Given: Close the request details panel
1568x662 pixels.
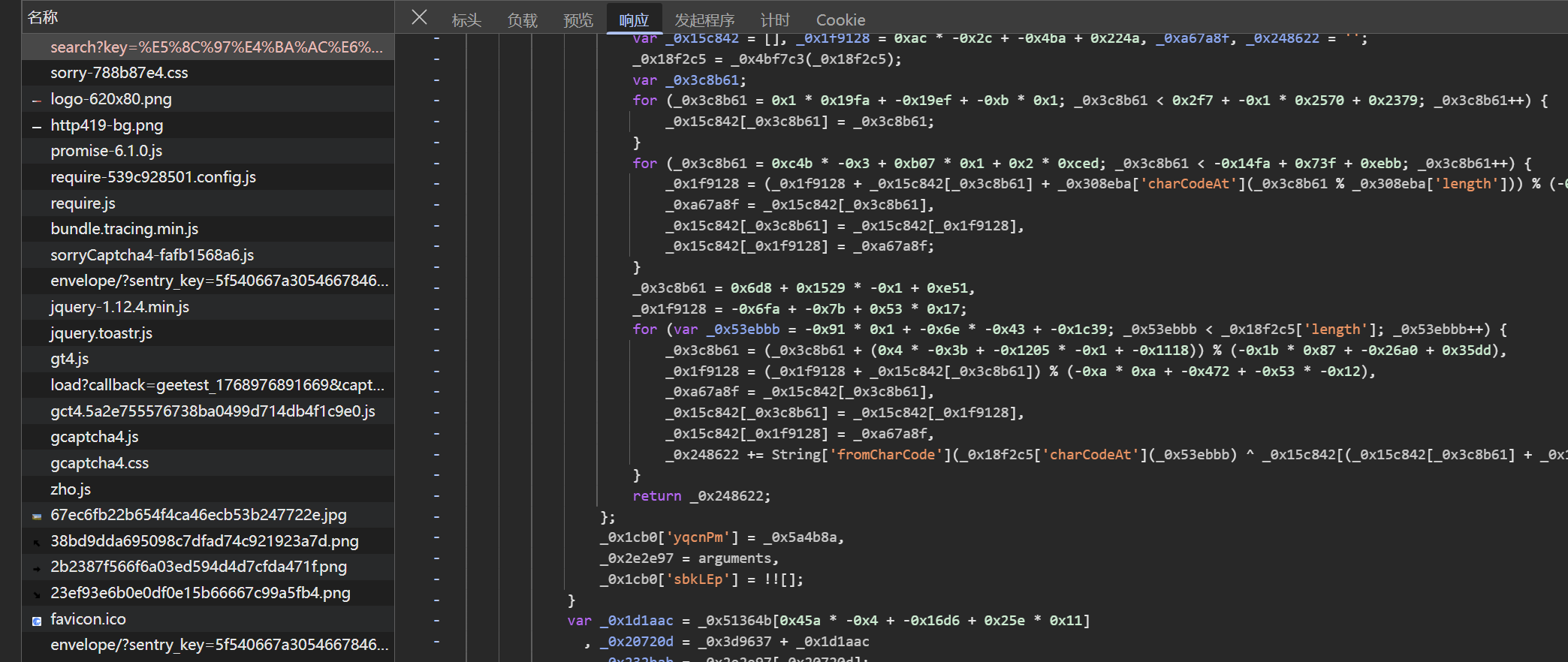Looking at the screenshot, I should coord(419,17).
